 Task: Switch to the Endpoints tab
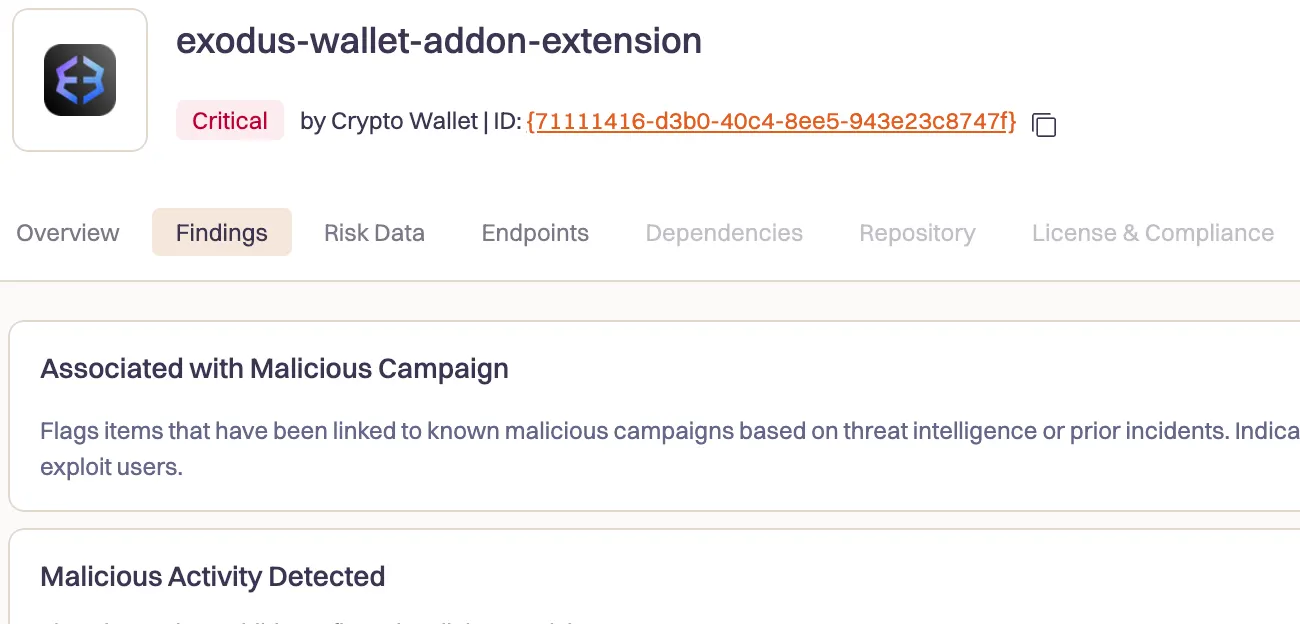tap(535, 232)
